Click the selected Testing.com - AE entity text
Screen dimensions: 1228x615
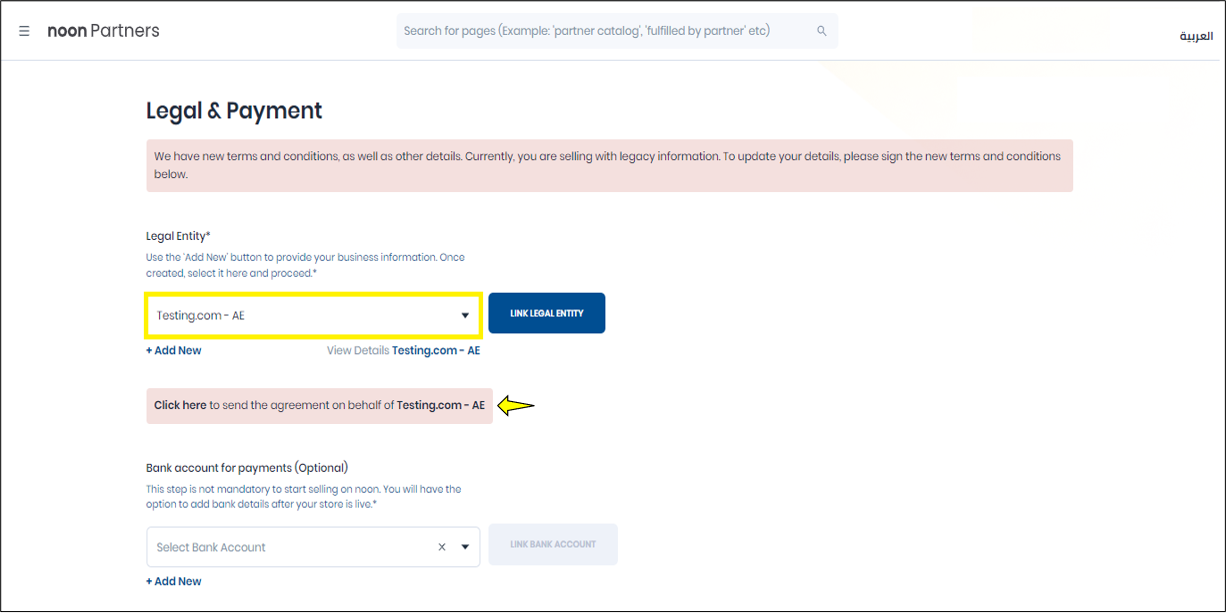pyautogui.click(x=201, y=315)
